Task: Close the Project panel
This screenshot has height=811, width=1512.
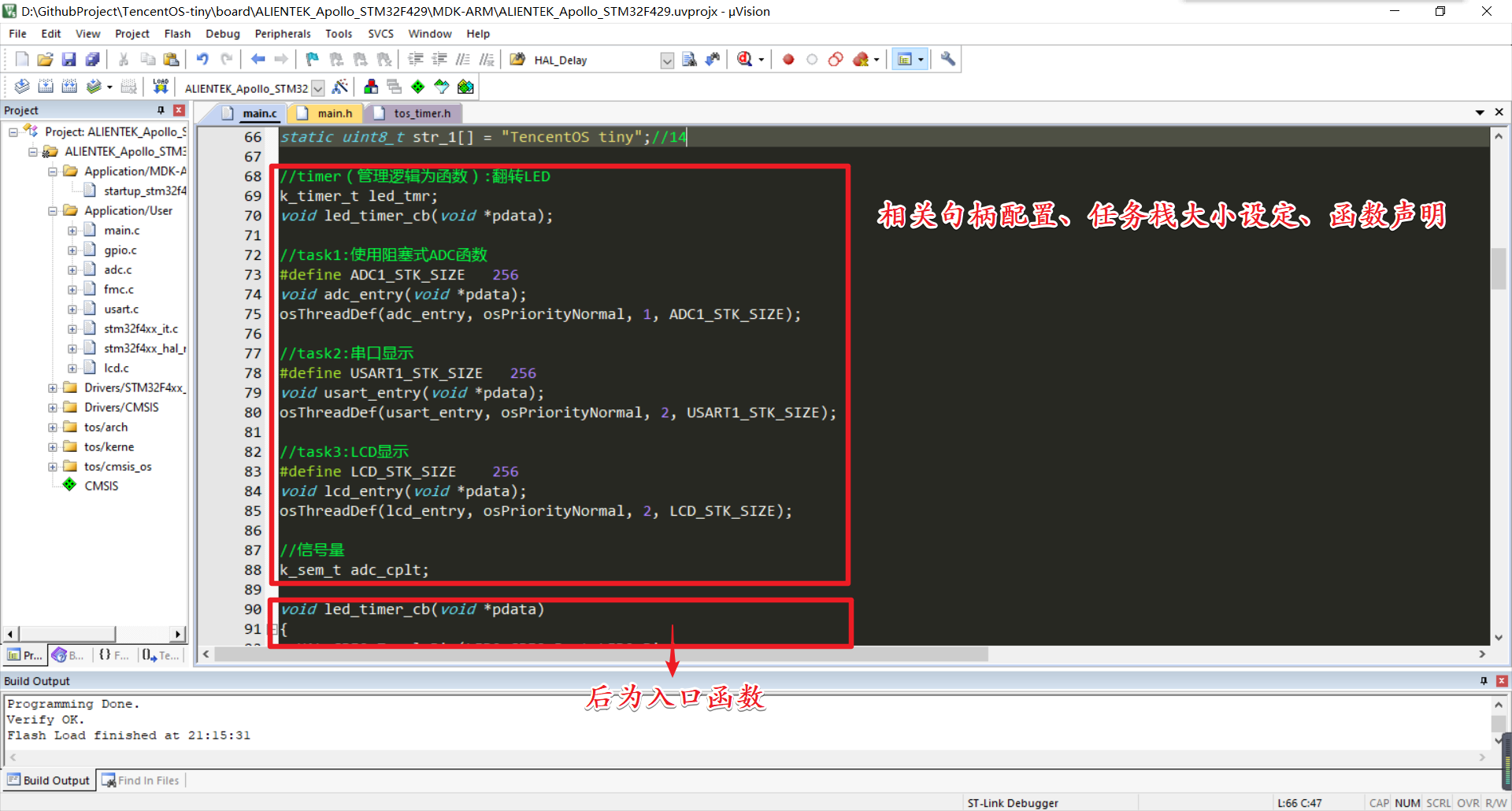Action: [x=180, y=110]
